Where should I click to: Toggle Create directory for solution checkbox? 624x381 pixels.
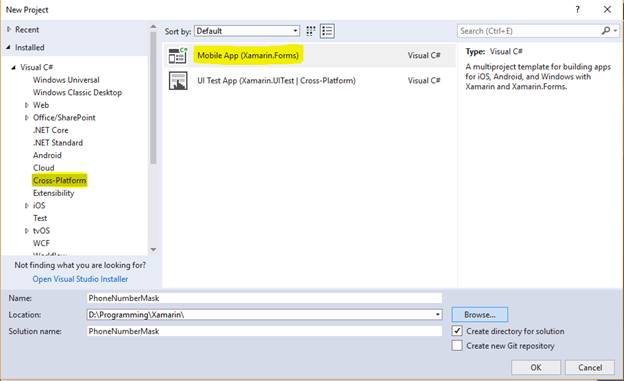pos(457,331)
